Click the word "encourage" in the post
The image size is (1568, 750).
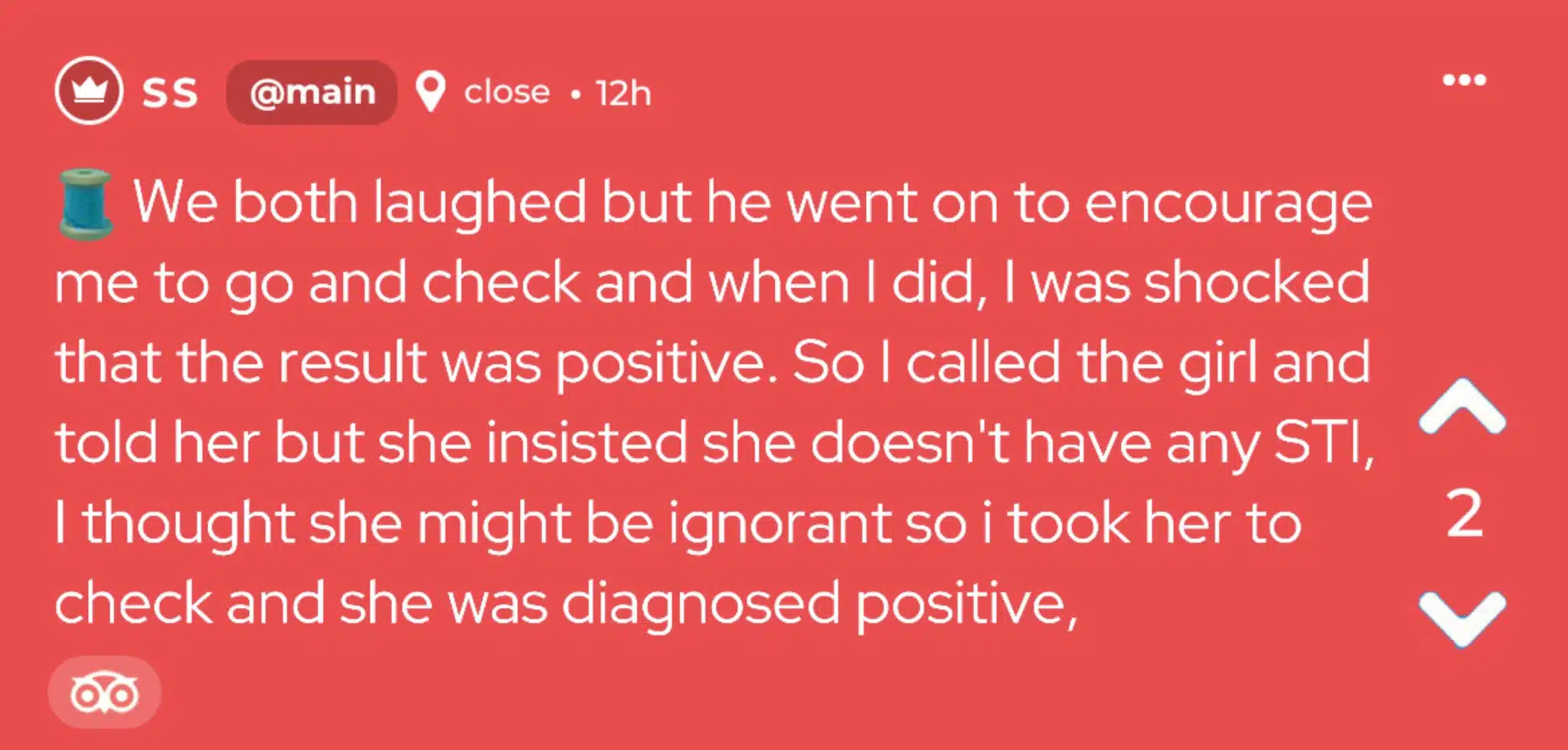(1227, 205)
